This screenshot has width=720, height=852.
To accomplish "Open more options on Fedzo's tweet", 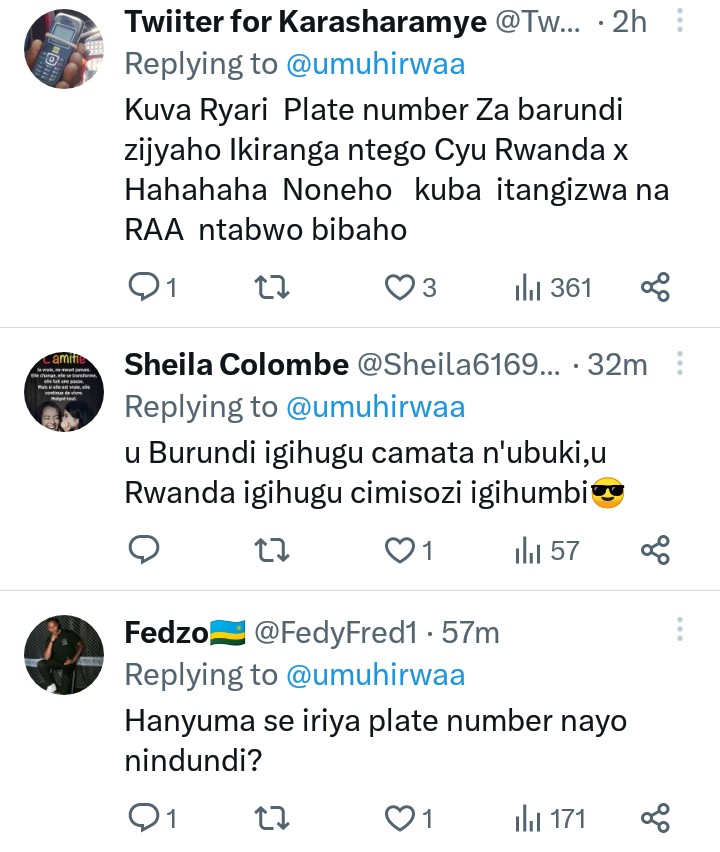I will point(680,631).
